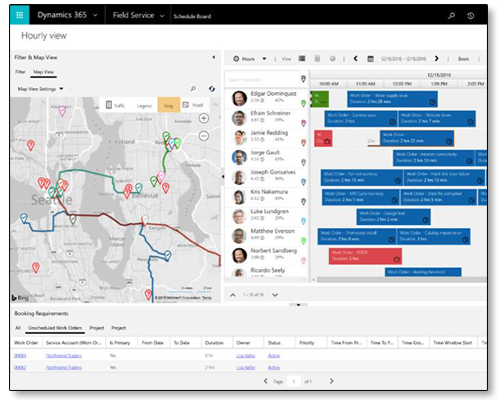Open work order link in second row
Screen dimensions: 500x400
pyautogui.click(x=20, y=367)
